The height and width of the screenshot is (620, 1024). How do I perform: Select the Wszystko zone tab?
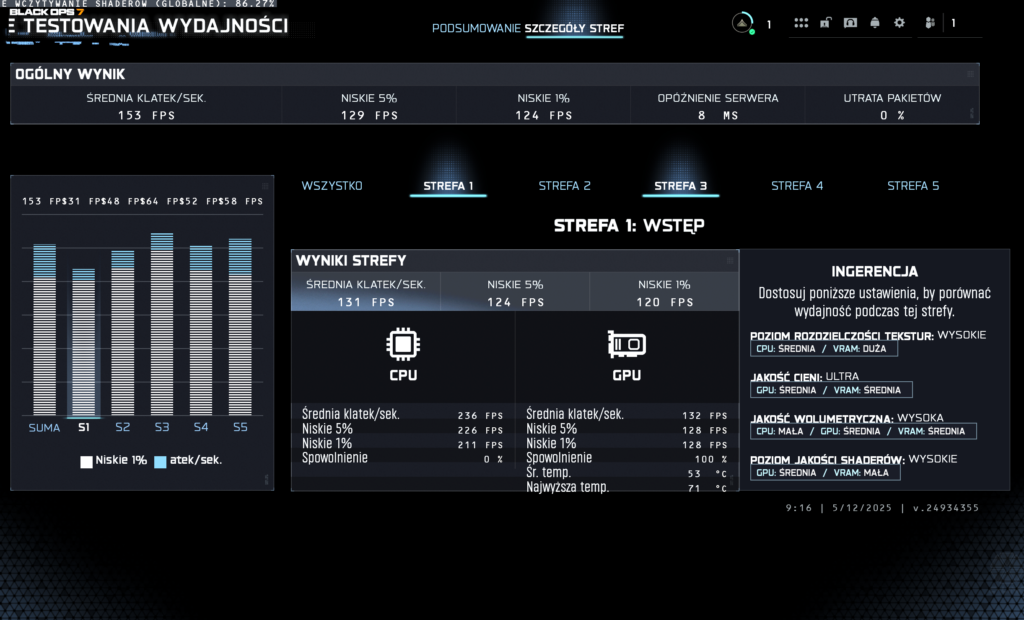(332, 186)
